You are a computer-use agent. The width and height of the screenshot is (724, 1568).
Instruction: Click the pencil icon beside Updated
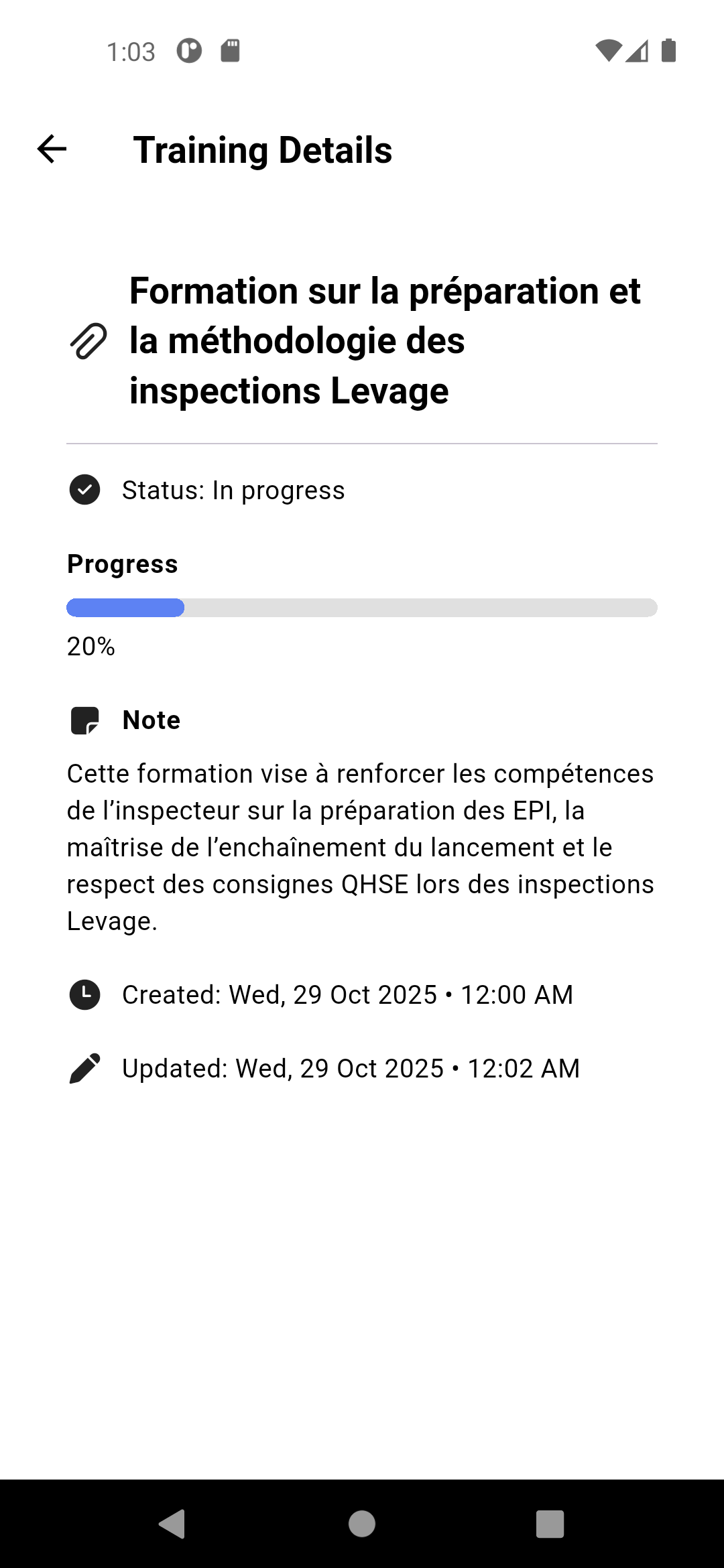84,1068
